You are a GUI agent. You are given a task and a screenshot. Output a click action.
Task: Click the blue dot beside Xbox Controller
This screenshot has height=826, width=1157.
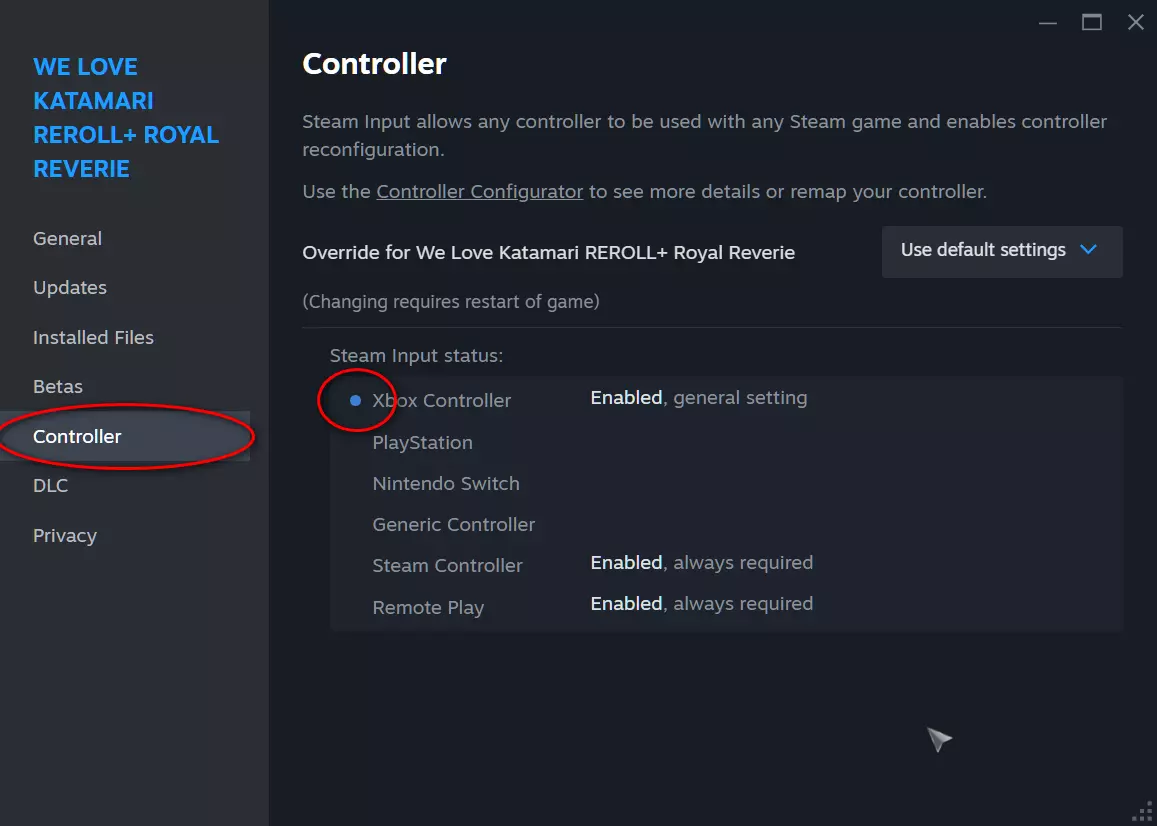[x=355, y=400]
